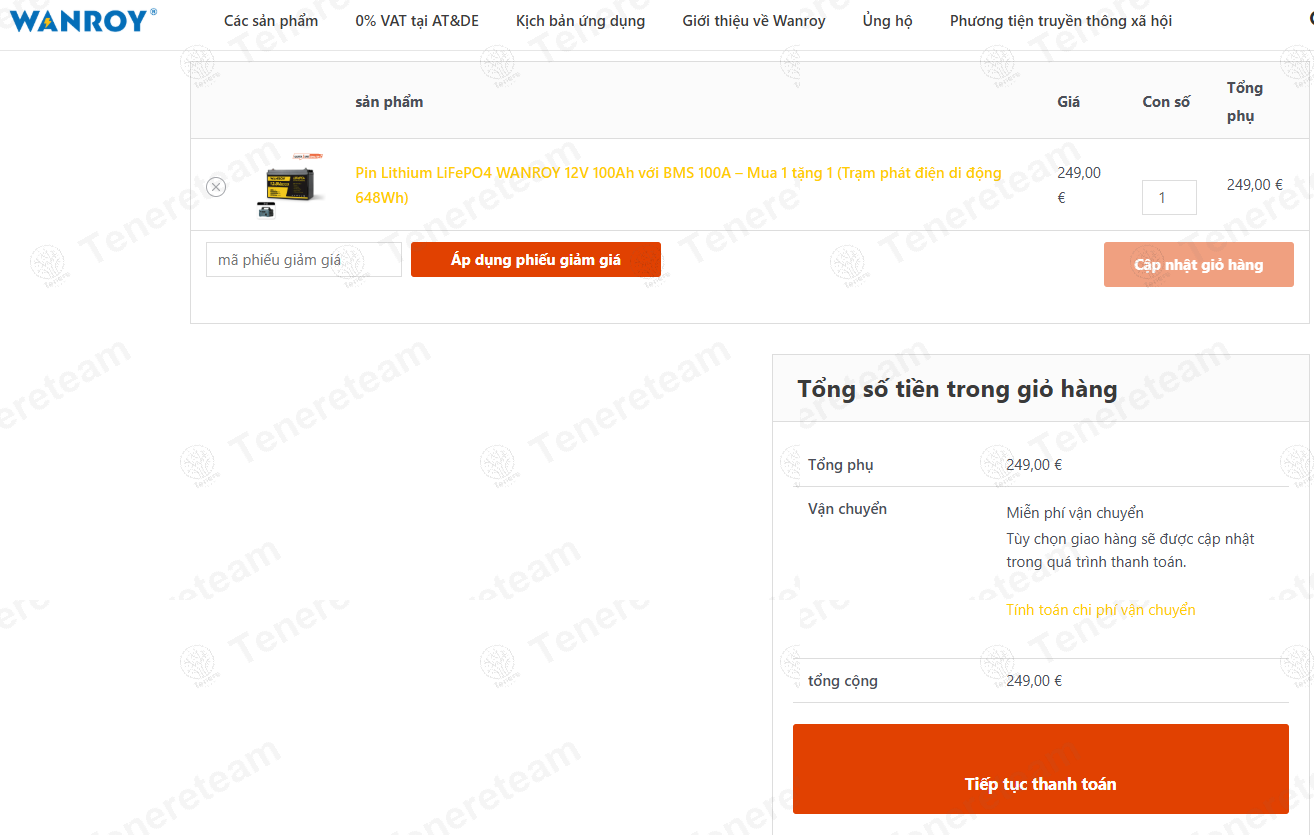Click the Tổng phụ label in the cart totals

pyautogui.click(x=841, y=465)
